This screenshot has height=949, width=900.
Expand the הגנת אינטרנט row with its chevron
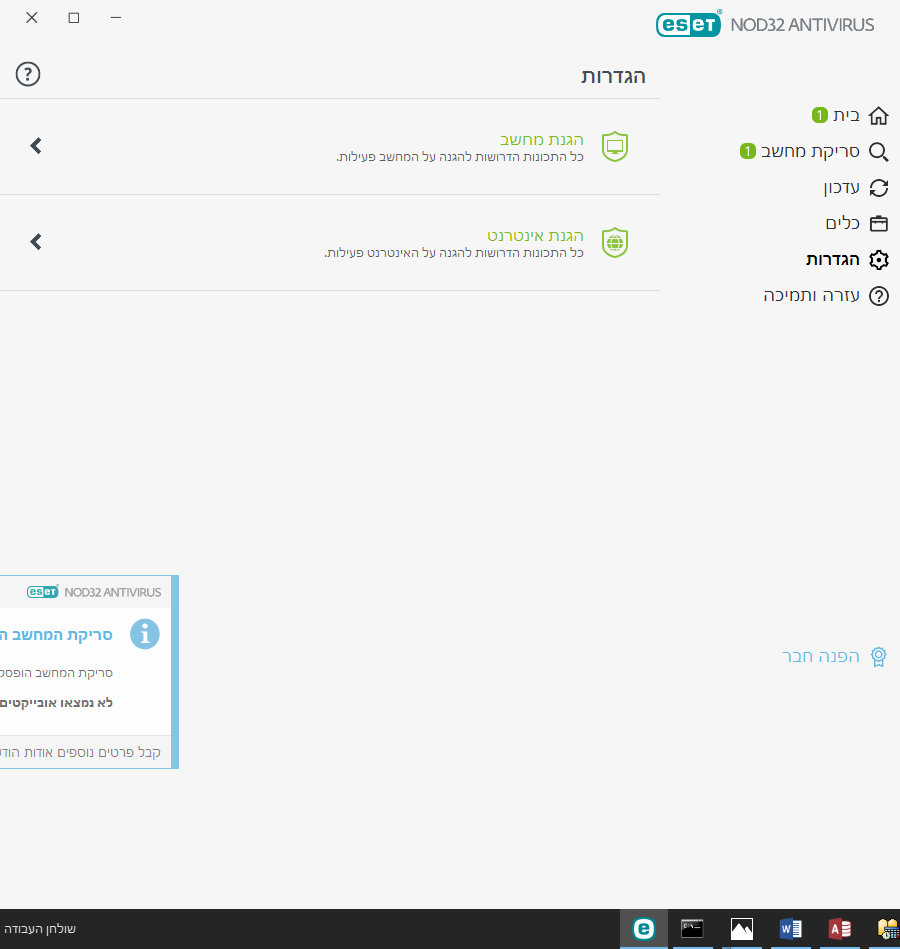36,242
